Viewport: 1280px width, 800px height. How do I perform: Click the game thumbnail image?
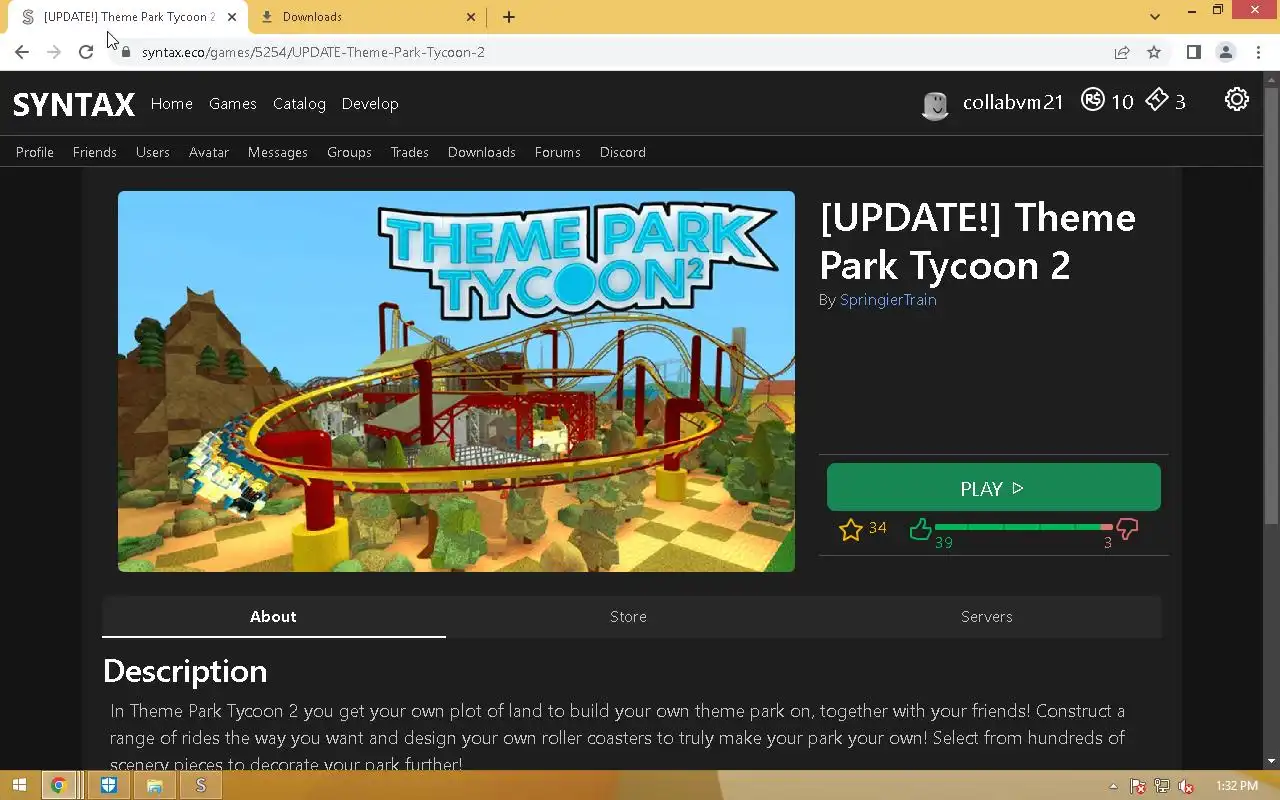click(x=456, y=381)
